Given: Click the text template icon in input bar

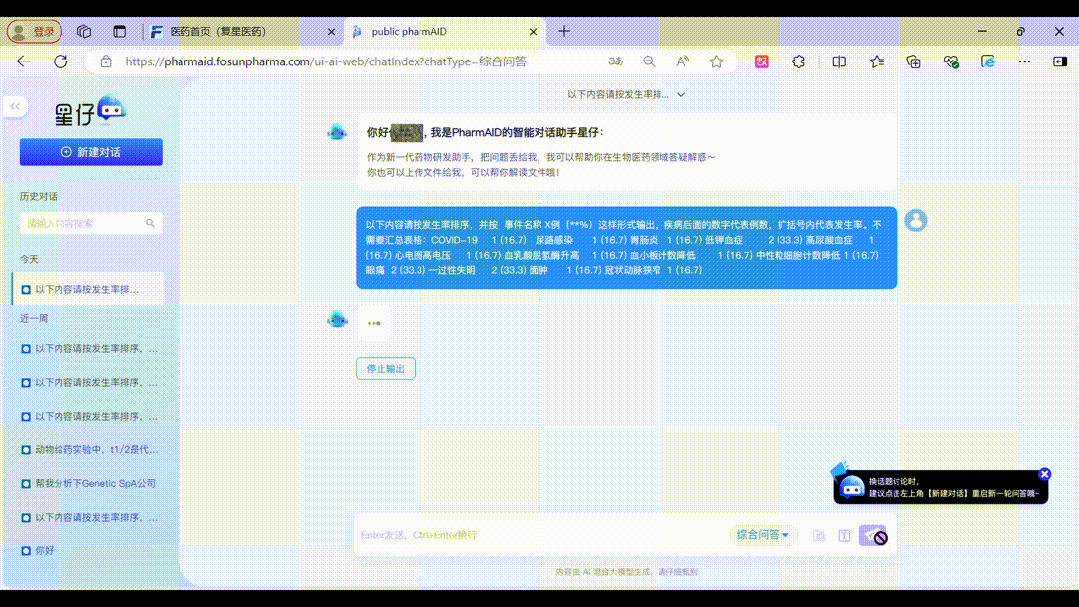Looking at the screenshot, I should point(844,536).
